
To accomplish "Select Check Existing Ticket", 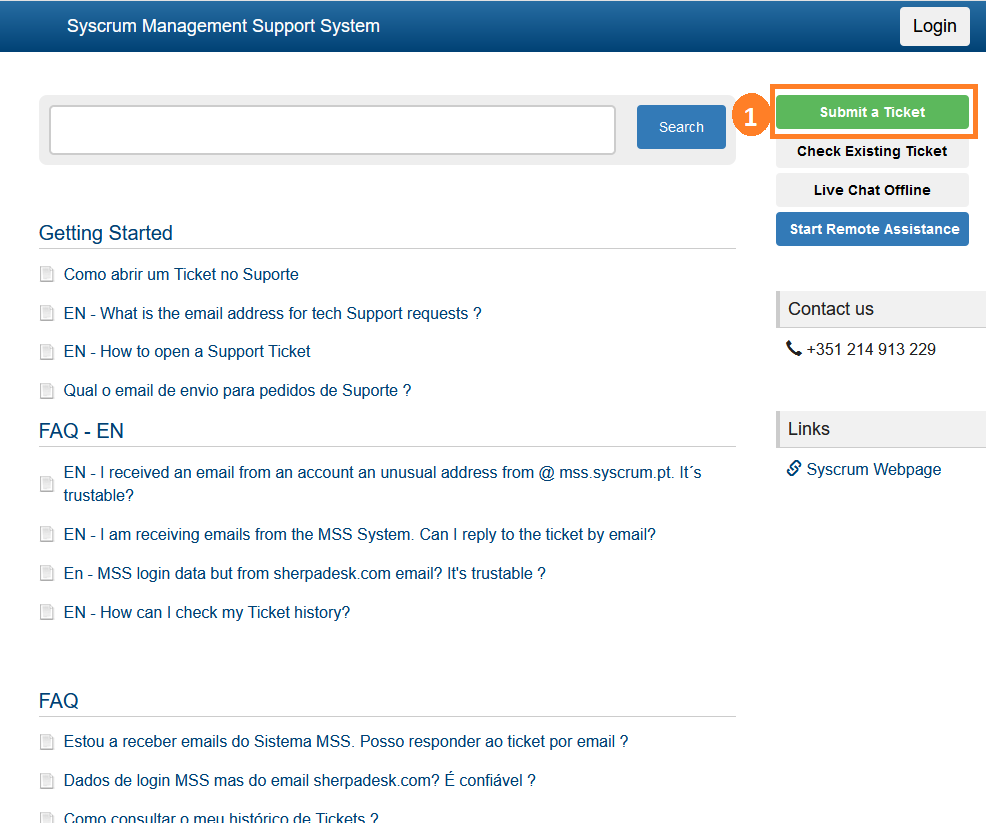I will point(871,151).
